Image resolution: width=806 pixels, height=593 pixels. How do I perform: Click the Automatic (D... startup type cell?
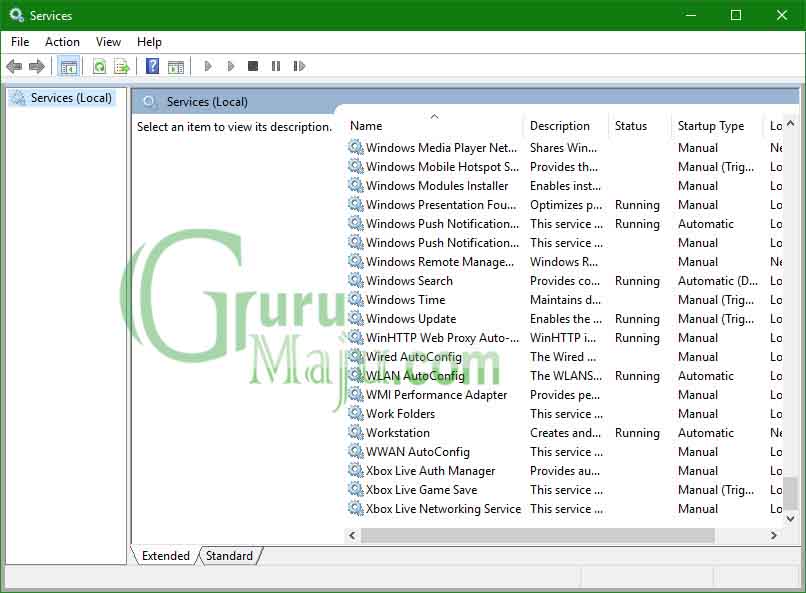[718, 281]
